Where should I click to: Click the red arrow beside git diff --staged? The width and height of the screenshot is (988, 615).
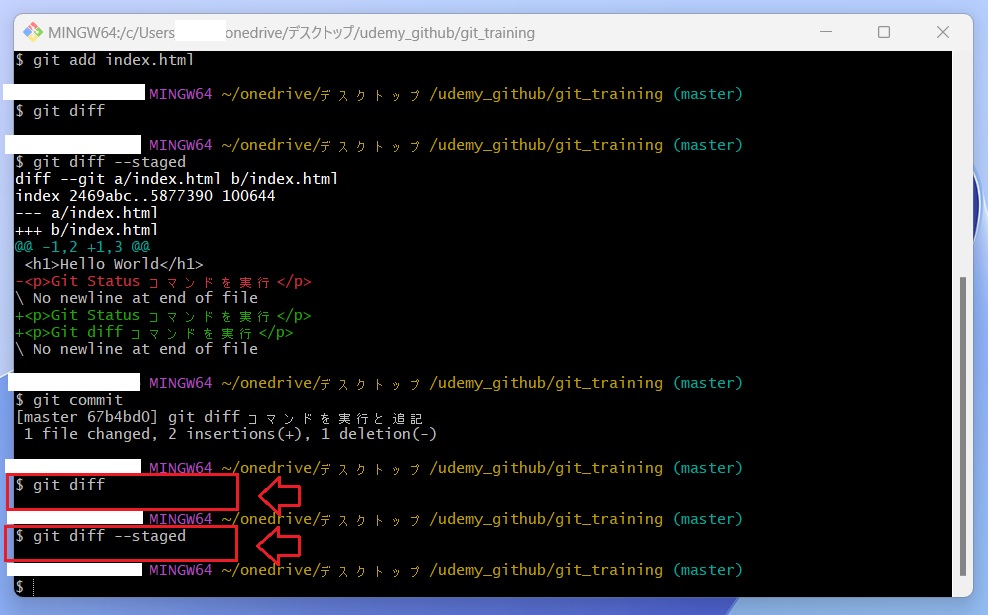tap(279, 544)
